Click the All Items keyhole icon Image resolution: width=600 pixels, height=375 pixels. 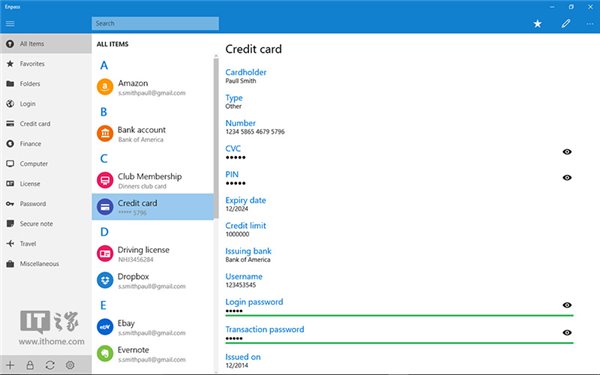click(x=10, y=44)
